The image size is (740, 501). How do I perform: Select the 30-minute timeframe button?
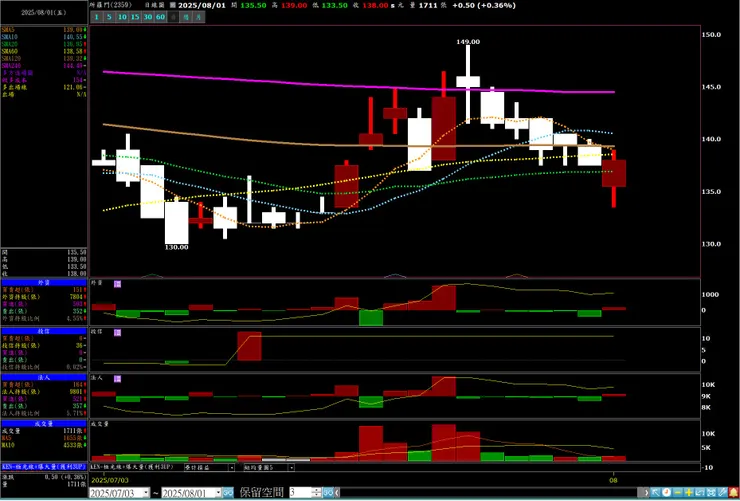[x=148, y=17]
